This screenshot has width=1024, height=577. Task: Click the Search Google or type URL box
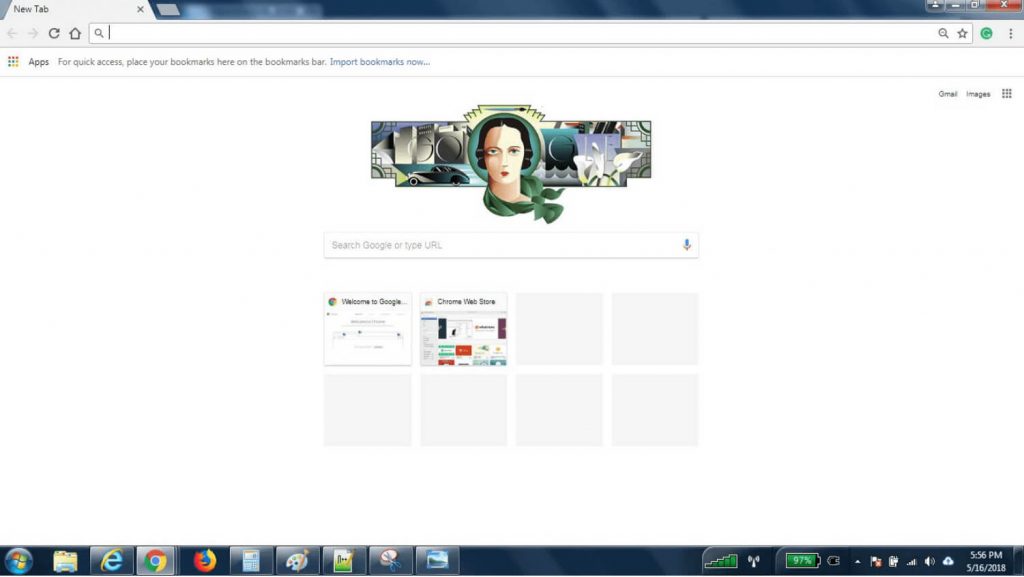coord(511,245)
